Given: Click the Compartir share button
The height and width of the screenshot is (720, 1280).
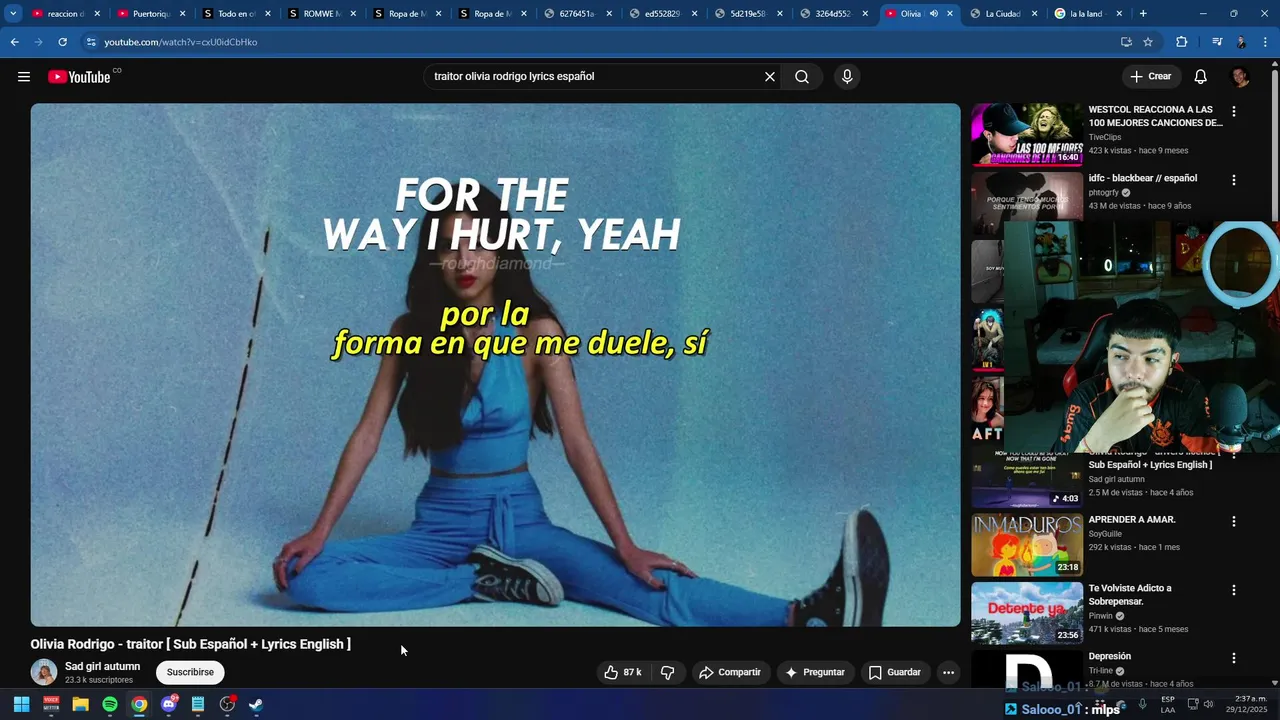Looking at the screenshot, I should (730, 672).
